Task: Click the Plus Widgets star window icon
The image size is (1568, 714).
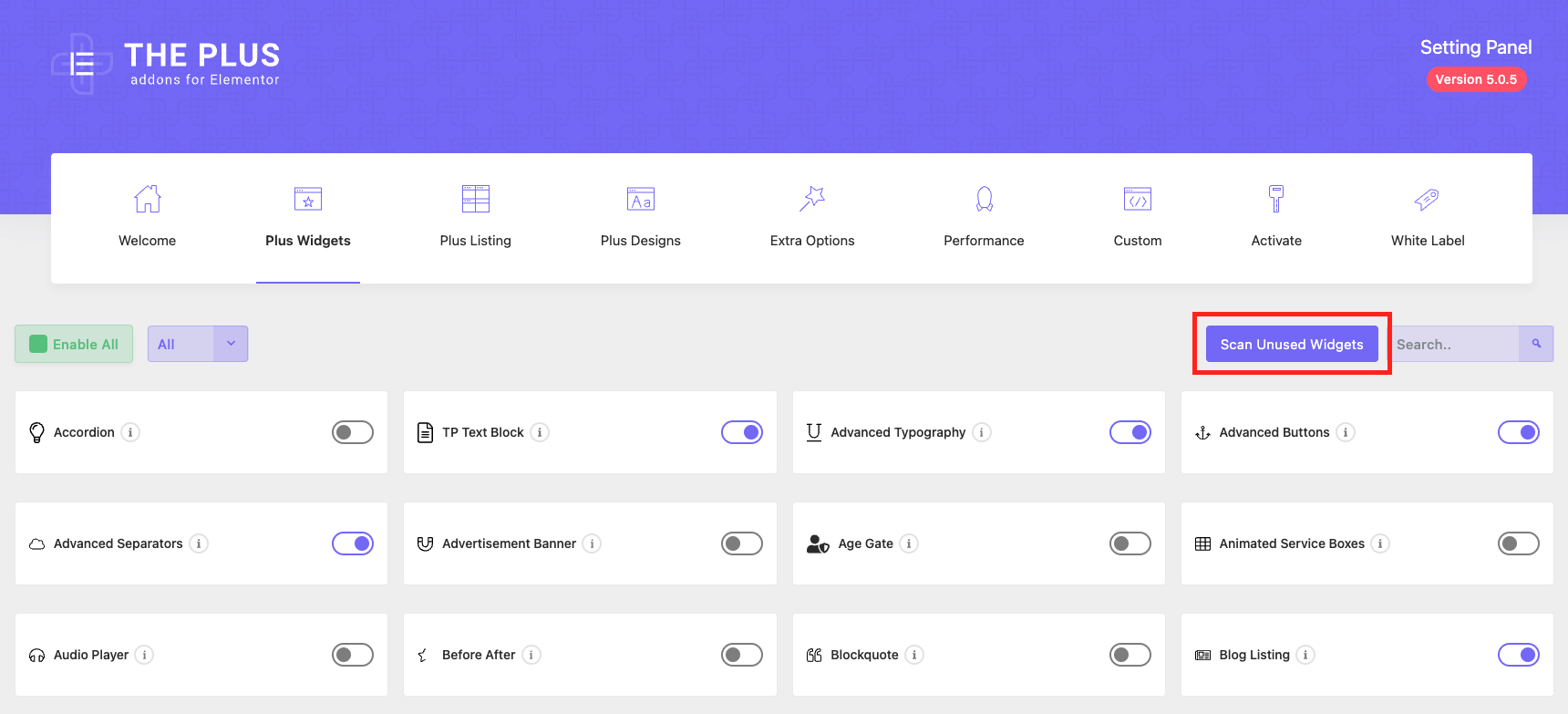Action: 308,198
